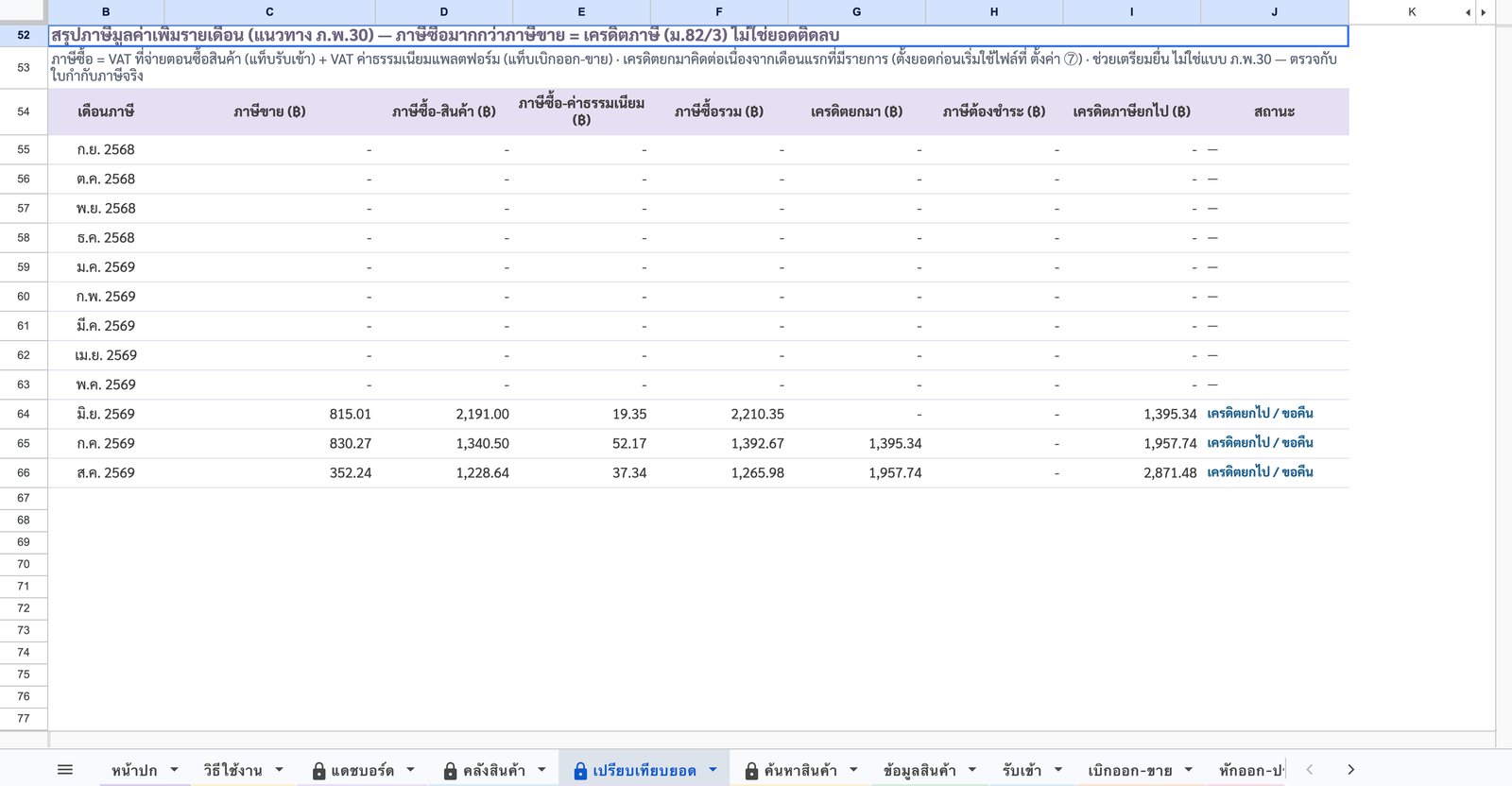The height and width of the screenshot is (786, 1512).
Task: Open the ค้นหาสินค้า tab dropdown arrow
Action: [x=853, y=770]
